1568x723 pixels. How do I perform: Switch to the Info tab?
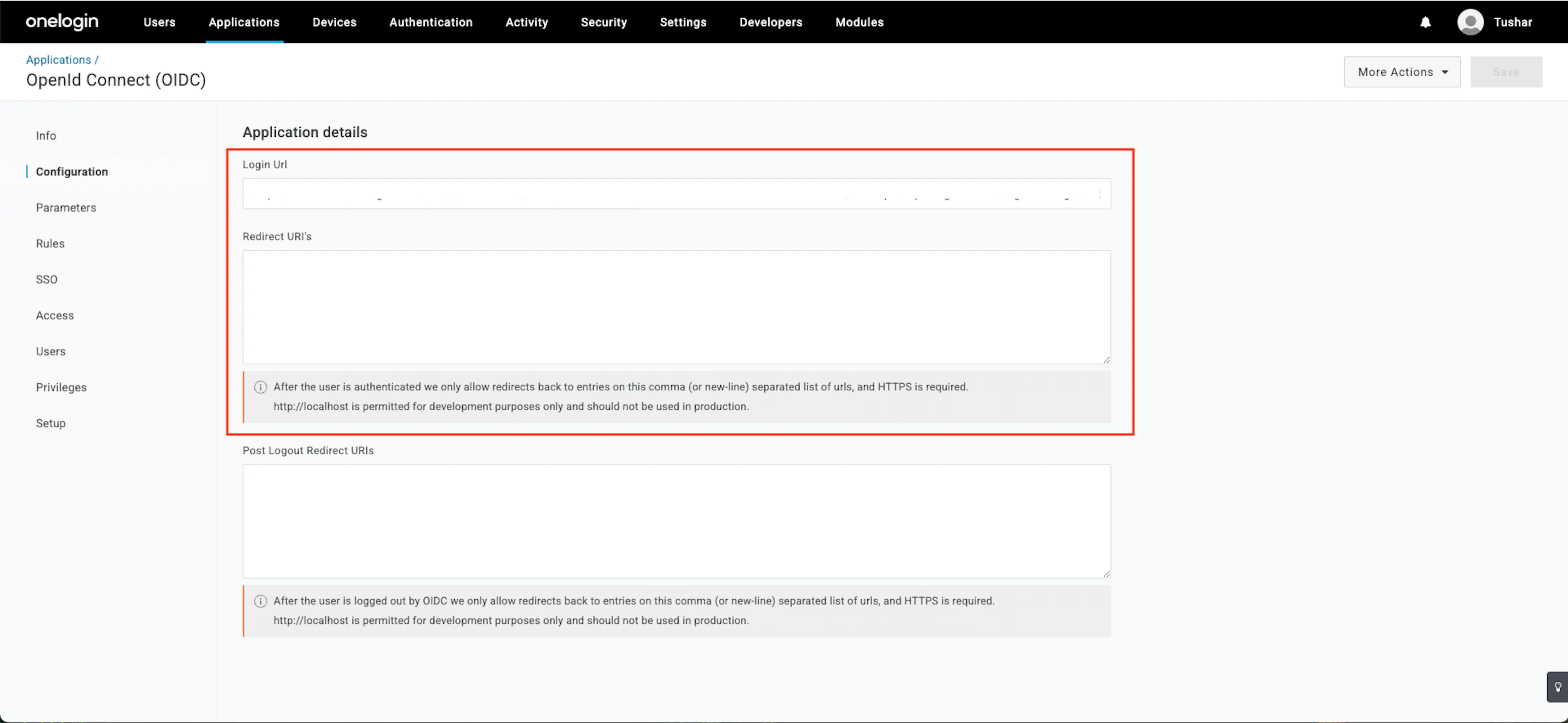(46, 136)
